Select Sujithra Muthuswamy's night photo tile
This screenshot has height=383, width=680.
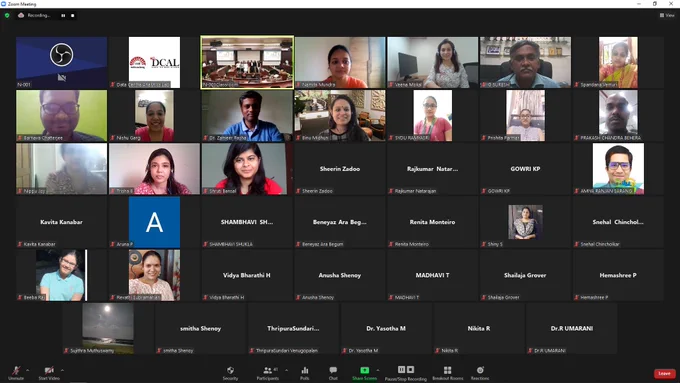[108, 329]
